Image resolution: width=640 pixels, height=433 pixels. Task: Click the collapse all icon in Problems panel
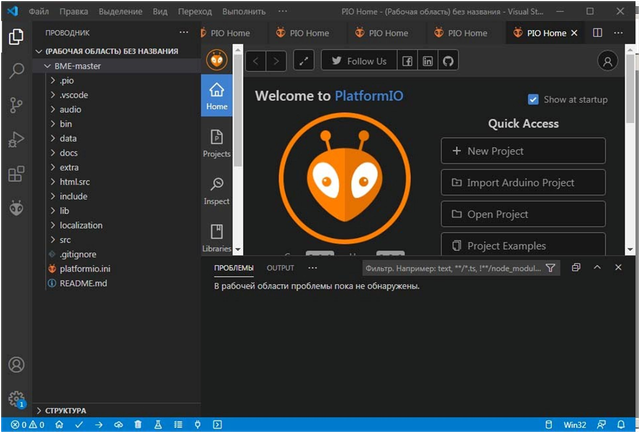(x=576, y=267)
